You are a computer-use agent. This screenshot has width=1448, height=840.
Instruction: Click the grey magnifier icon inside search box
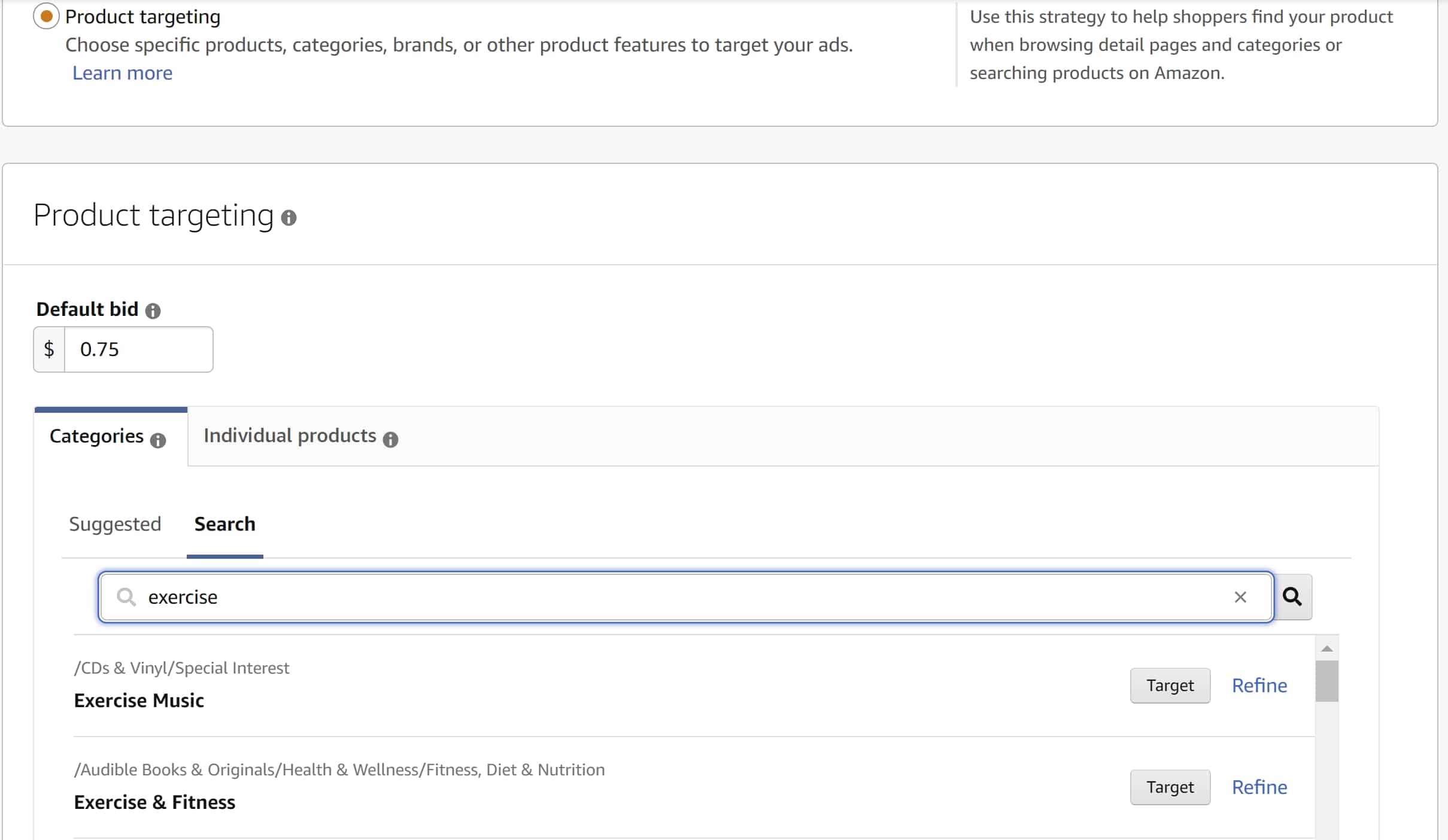pos(126,597)
